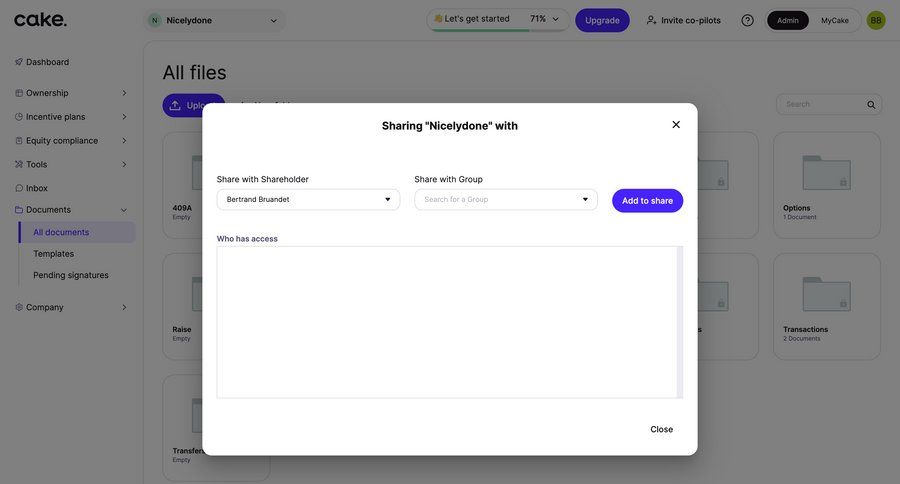Open the Share with Shareholder dropdown
The height and width of the screenshot is (484, 900).
pyautogui.click(x=308, y=200)
